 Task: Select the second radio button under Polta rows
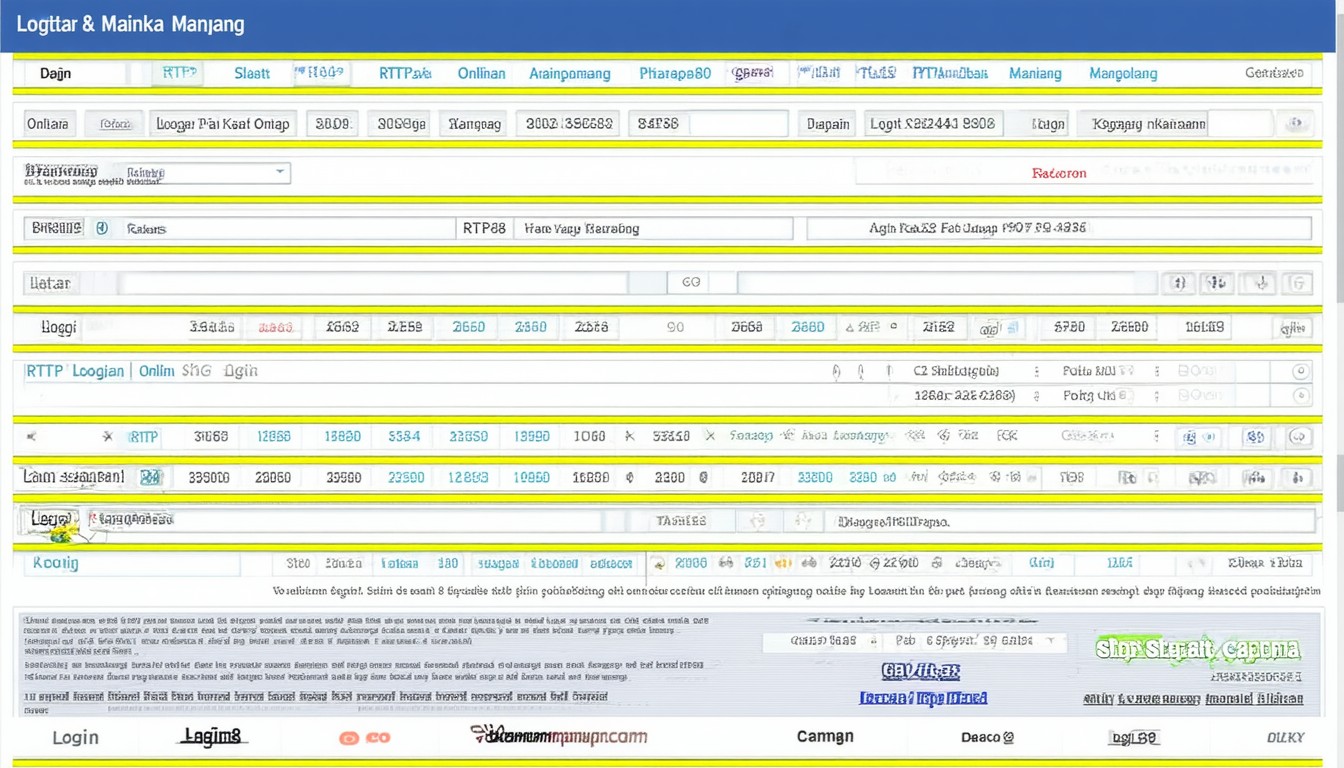[x=1300, y=396]
